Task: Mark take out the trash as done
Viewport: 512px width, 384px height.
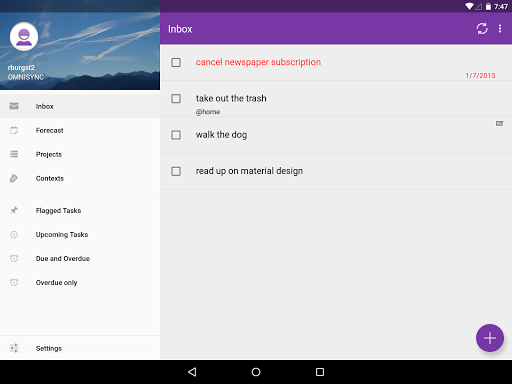Action: pyautogui.click(x=176, y=99)
